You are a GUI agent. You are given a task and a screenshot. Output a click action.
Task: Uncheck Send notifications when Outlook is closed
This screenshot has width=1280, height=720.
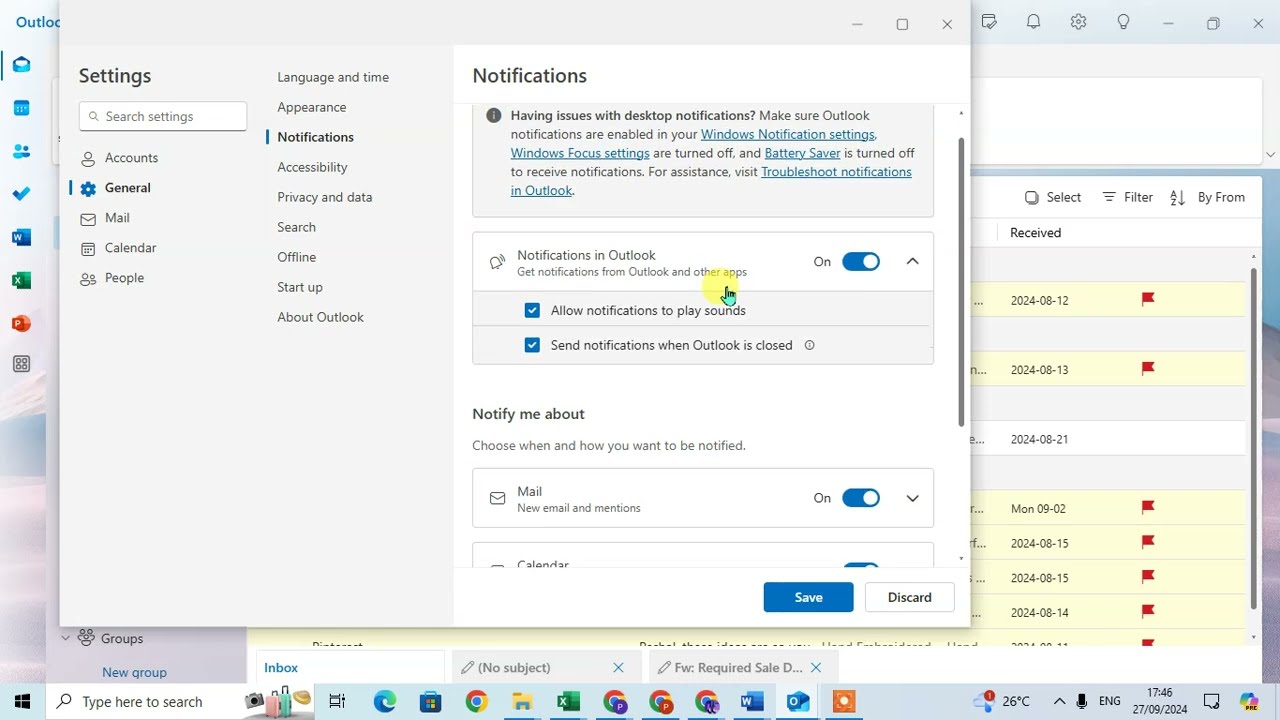[x=532, y=345]
